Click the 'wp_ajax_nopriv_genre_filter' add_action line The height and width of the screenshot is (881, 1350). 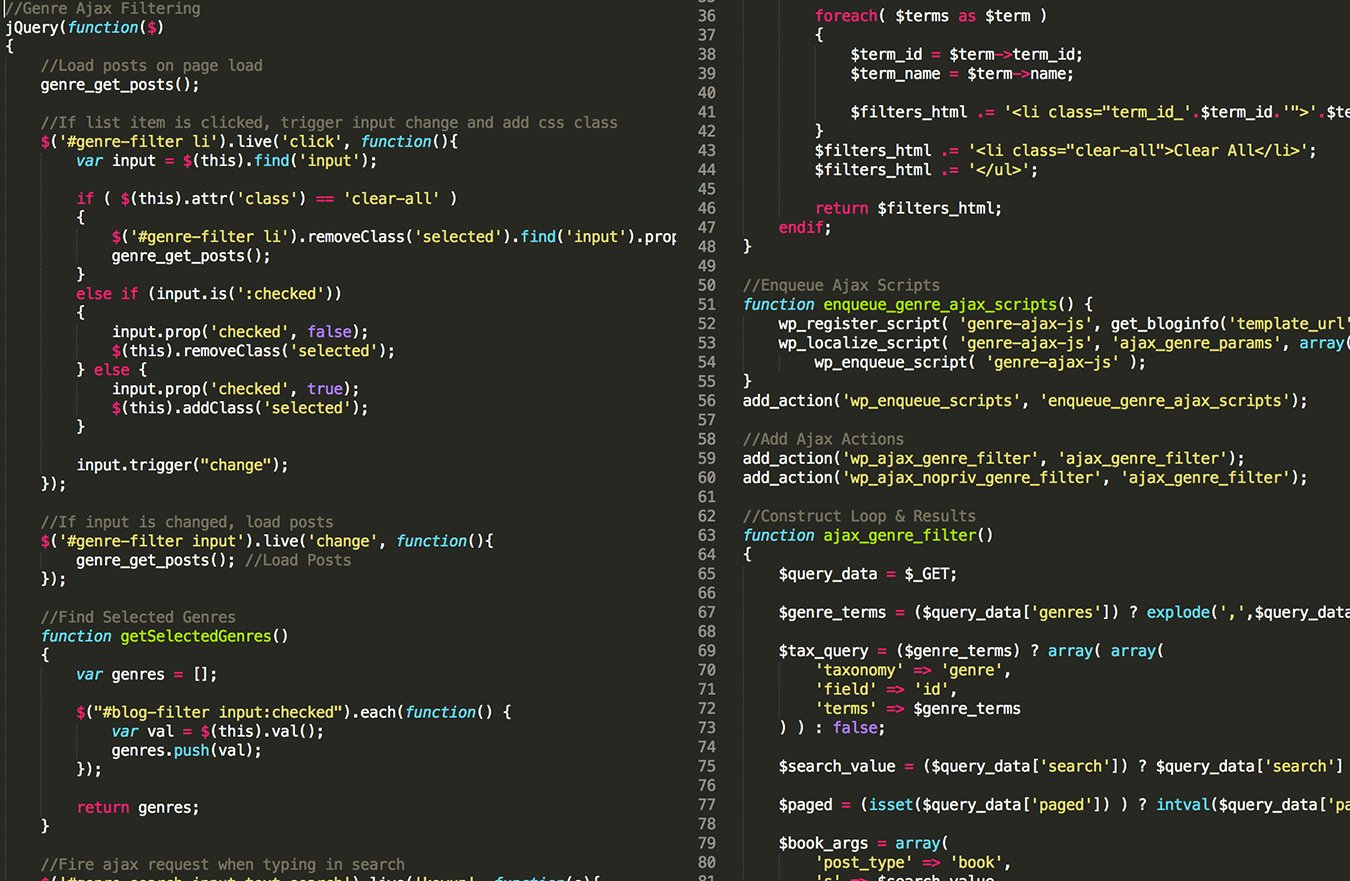pyautogui.click(x=1025, y=477)
